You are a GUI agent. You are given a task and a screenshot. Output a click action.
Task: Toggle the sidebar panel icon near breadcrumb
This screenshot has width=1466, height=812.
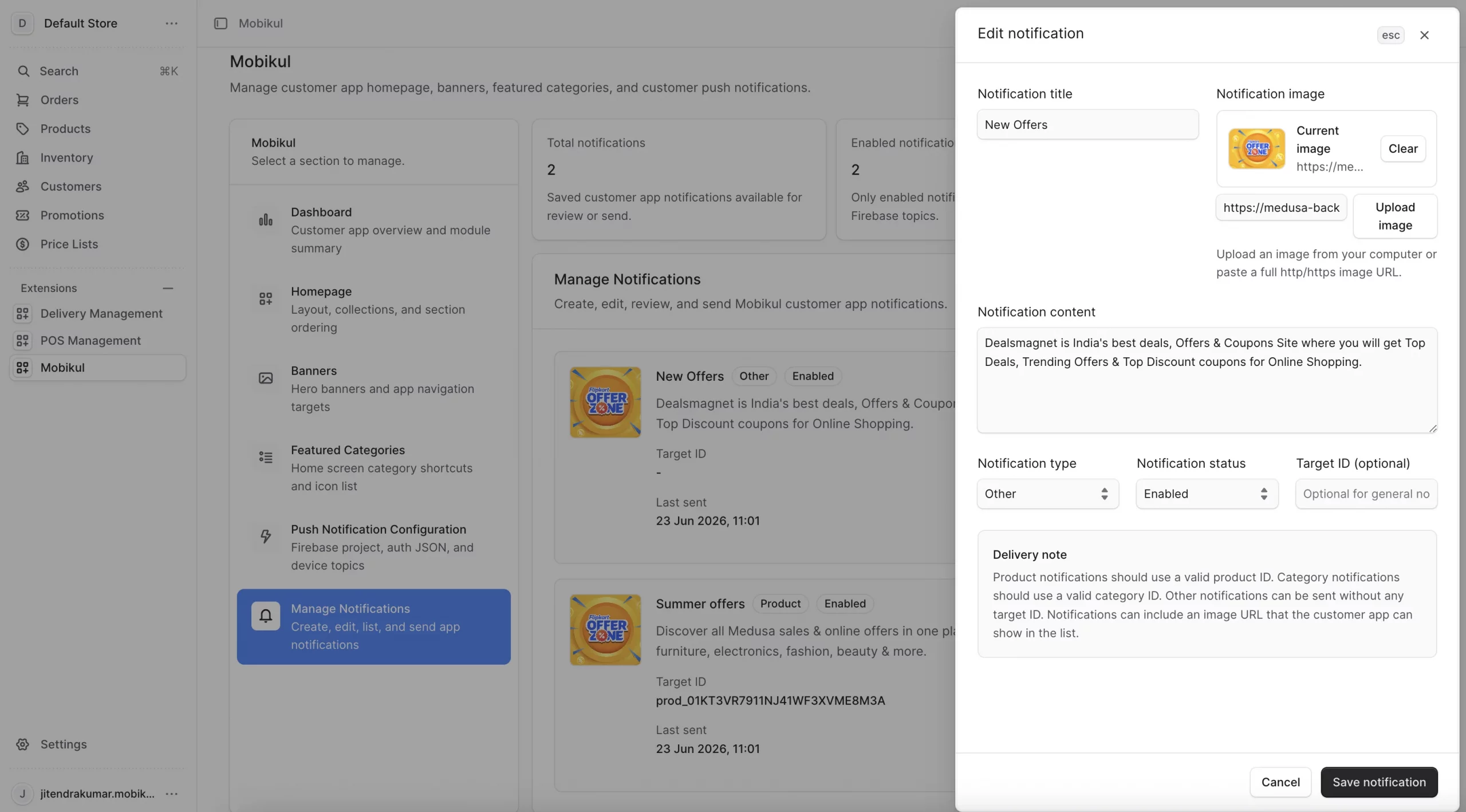[x=220, y=23]
